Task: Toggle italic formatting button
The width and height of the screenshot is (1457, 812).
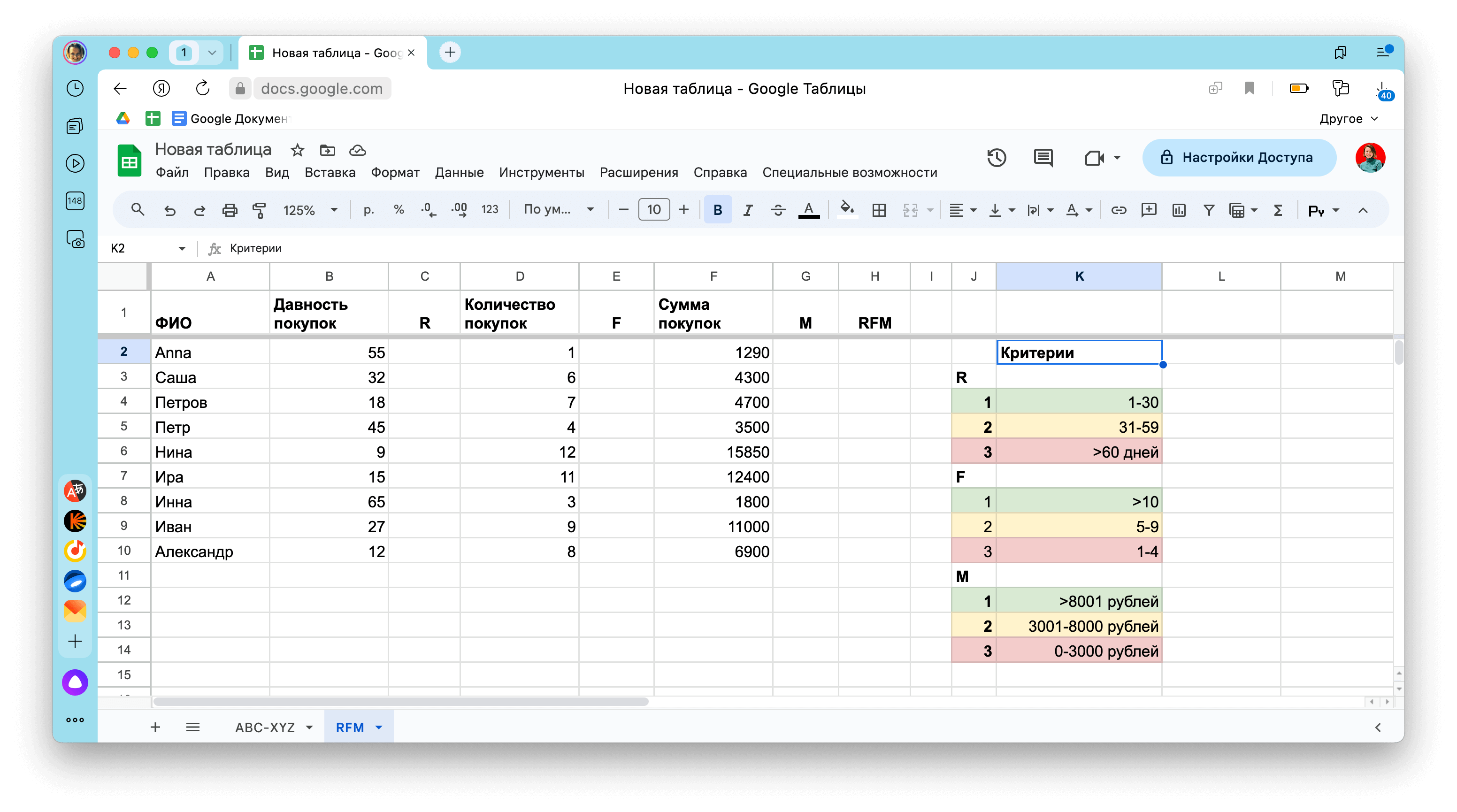Action: point(748,210)
